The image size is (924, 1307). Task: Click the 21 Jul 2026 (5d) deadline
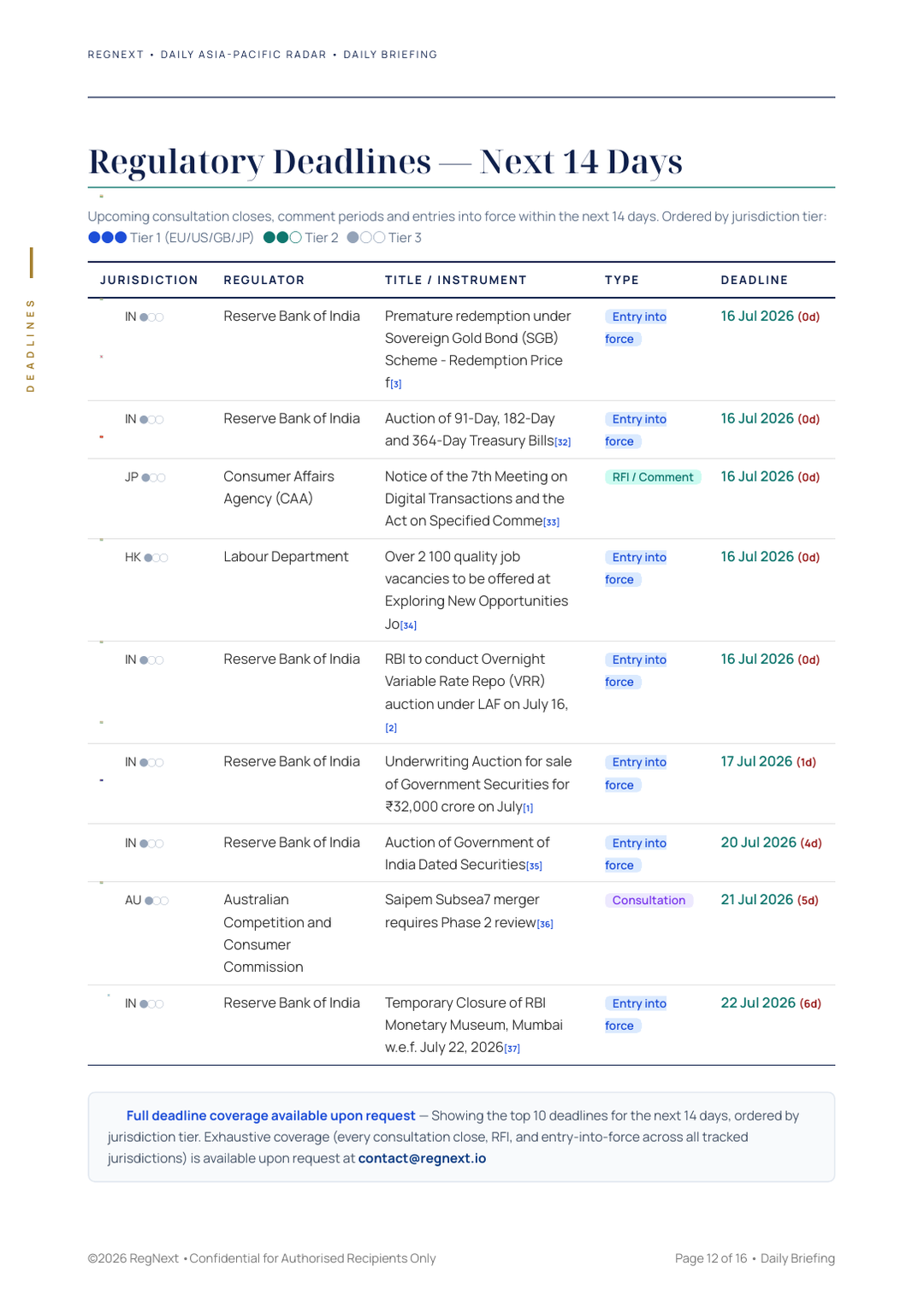click(769, 901)
